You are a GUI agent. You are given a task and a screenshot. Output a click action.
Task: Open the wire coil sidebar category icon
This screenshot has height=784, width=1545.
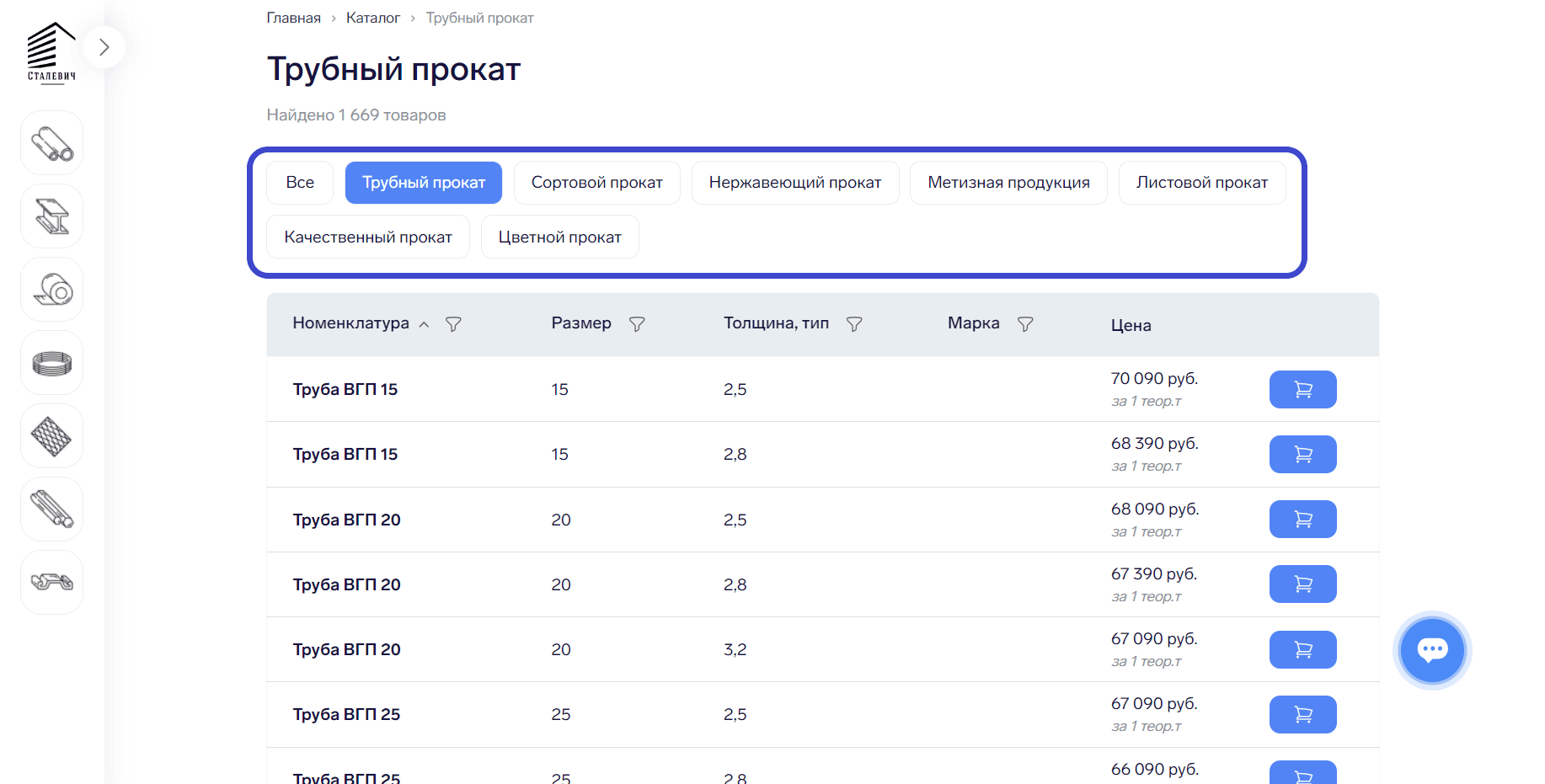pyautogui.click(x=52, y=363)
